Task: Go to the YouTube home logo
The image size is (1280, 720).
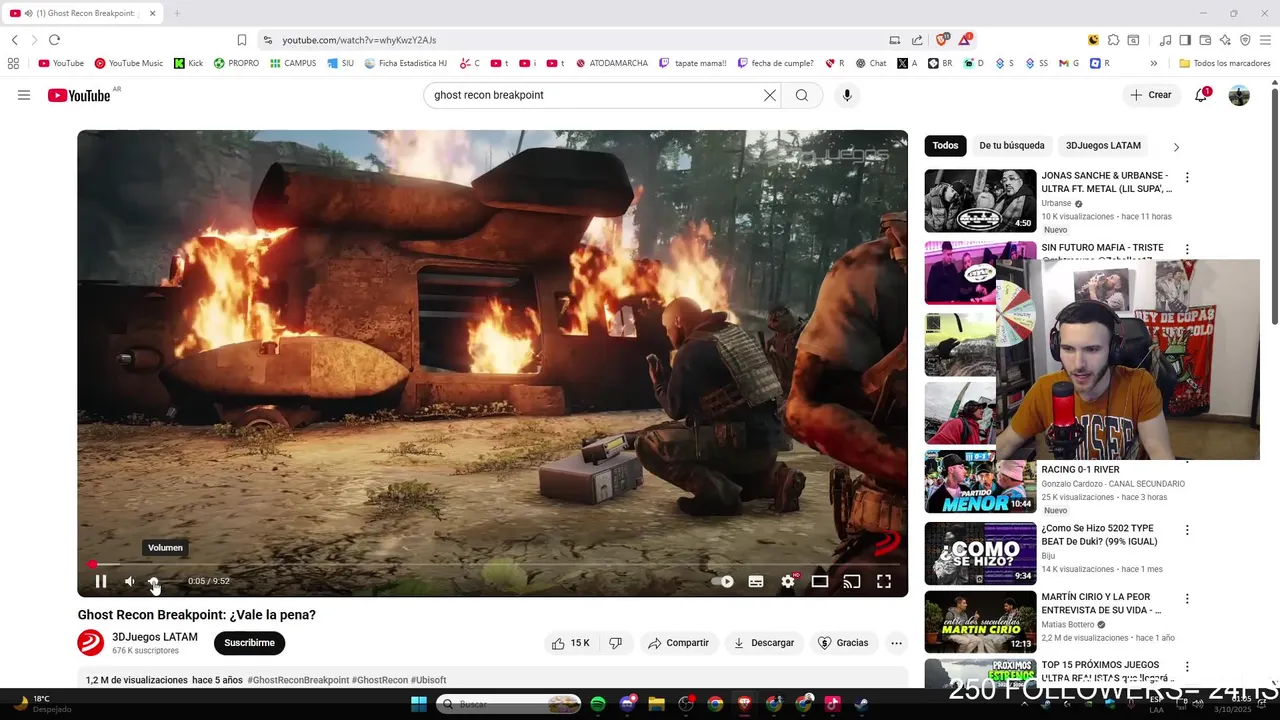Action: tap(79, 95)
